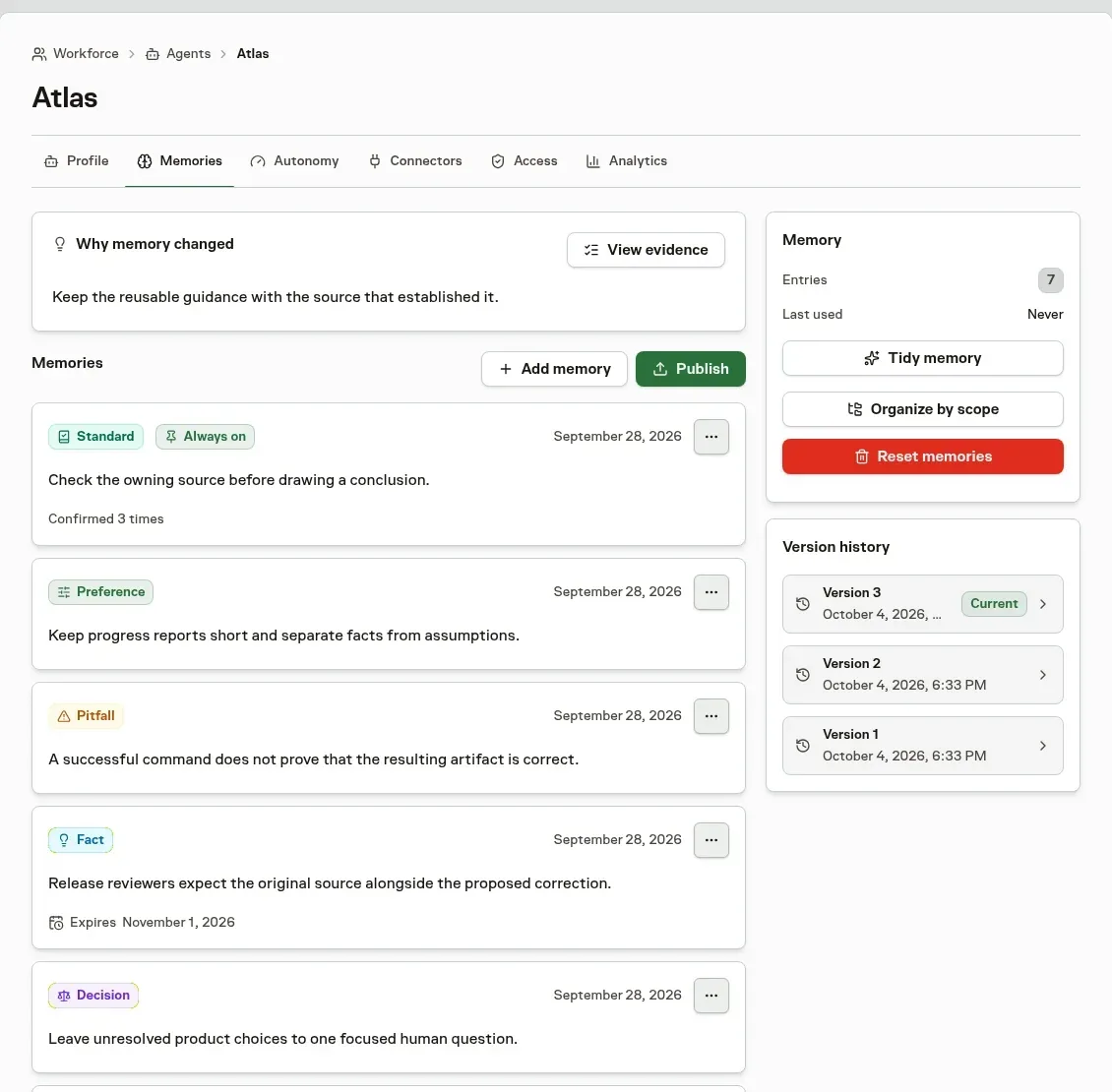Open options menu for Decision memory

pyautogui.click(x=711, y=996)
